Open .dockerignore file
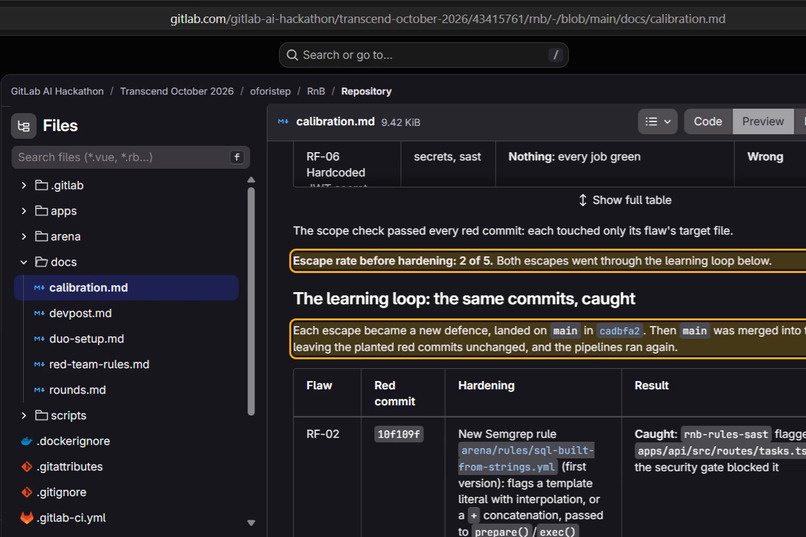The width and height of the screenshot is (806, 537). click(73, 441)
